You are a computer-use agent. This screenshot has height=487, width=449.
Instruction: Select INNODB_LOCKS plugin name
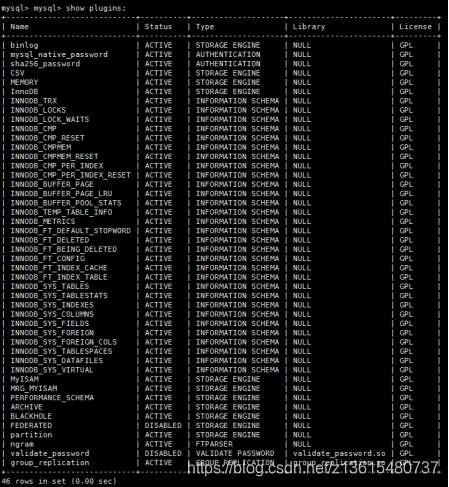(x=38, y=110)
